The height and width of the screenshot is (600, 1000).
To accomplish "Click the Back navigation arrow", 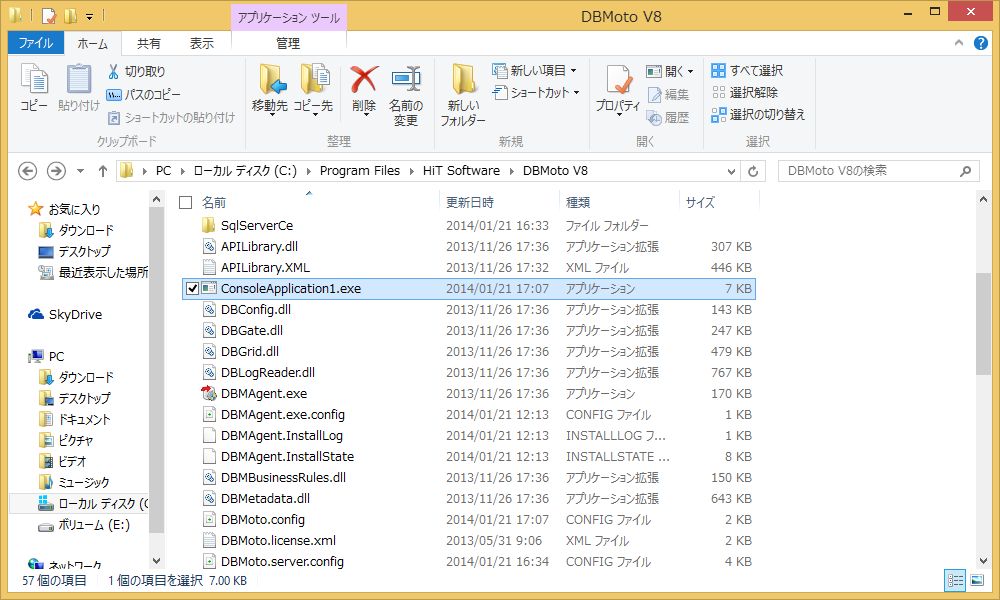I will tap(27, 171).
